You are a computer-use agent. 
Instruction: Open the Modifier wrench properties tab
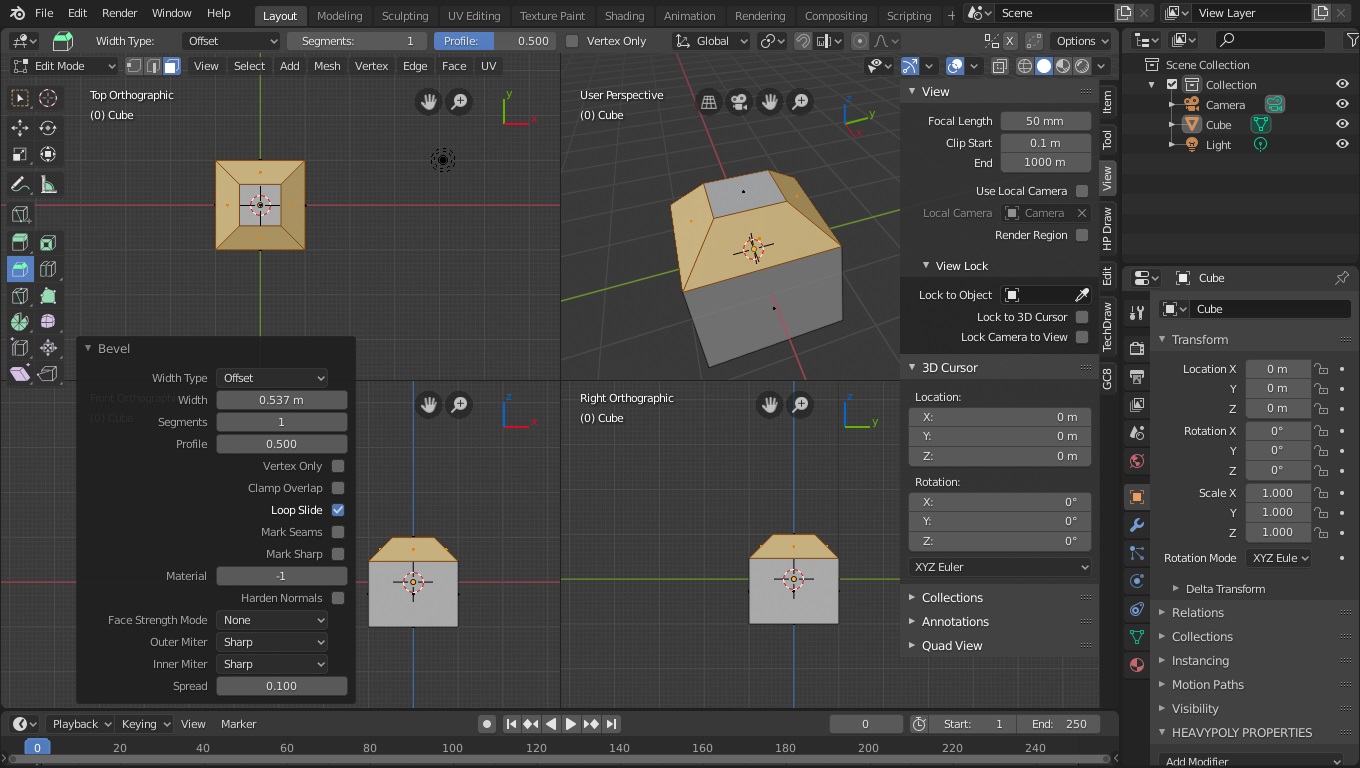coord(1137,525)
